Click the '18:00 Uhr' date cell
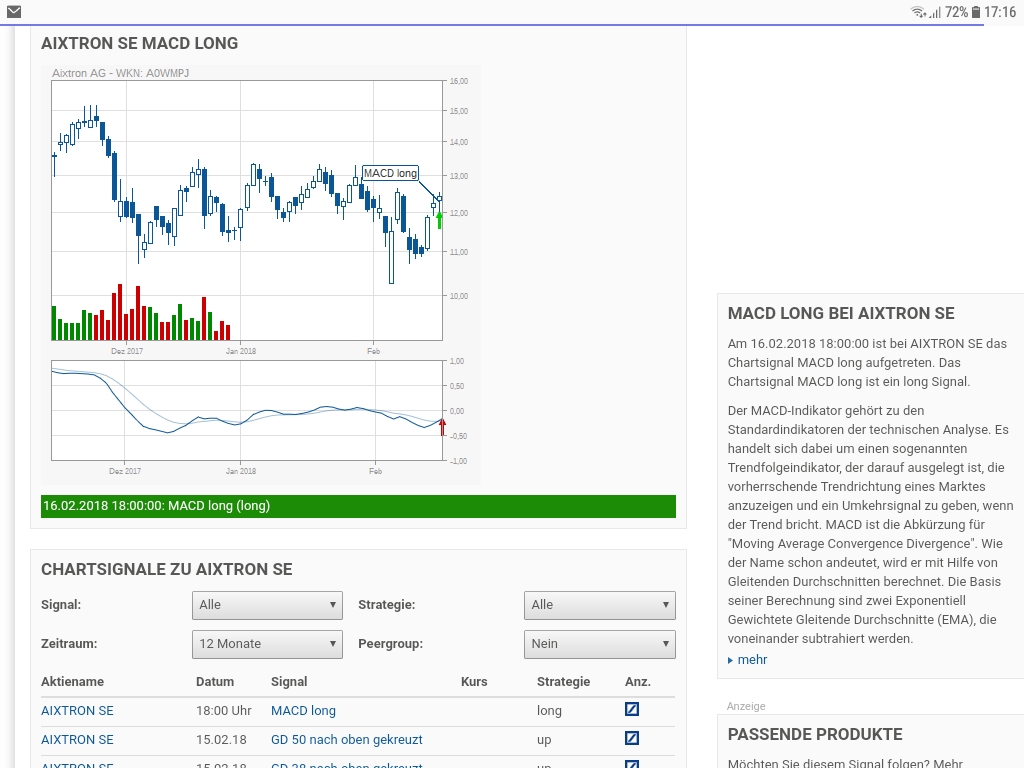The width and height of the screenshot is (1024, 768). tap(223, 711)
